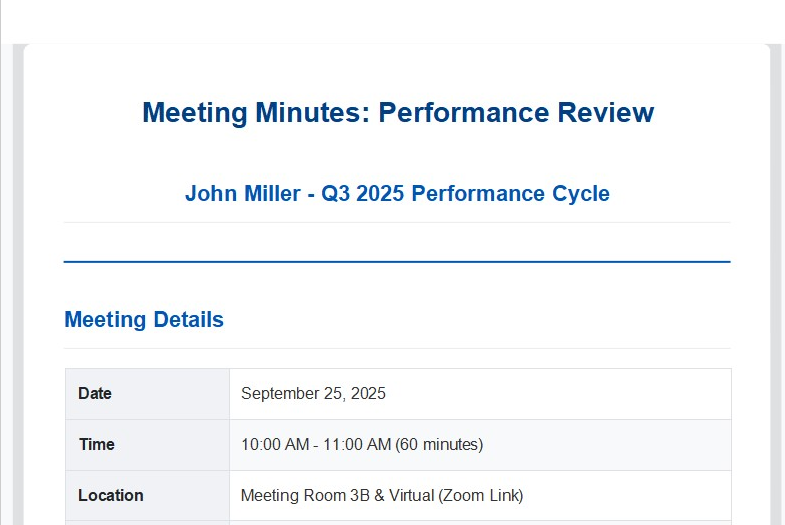
Task: Select the Date label cell
Action: click(x=147, y=394)
